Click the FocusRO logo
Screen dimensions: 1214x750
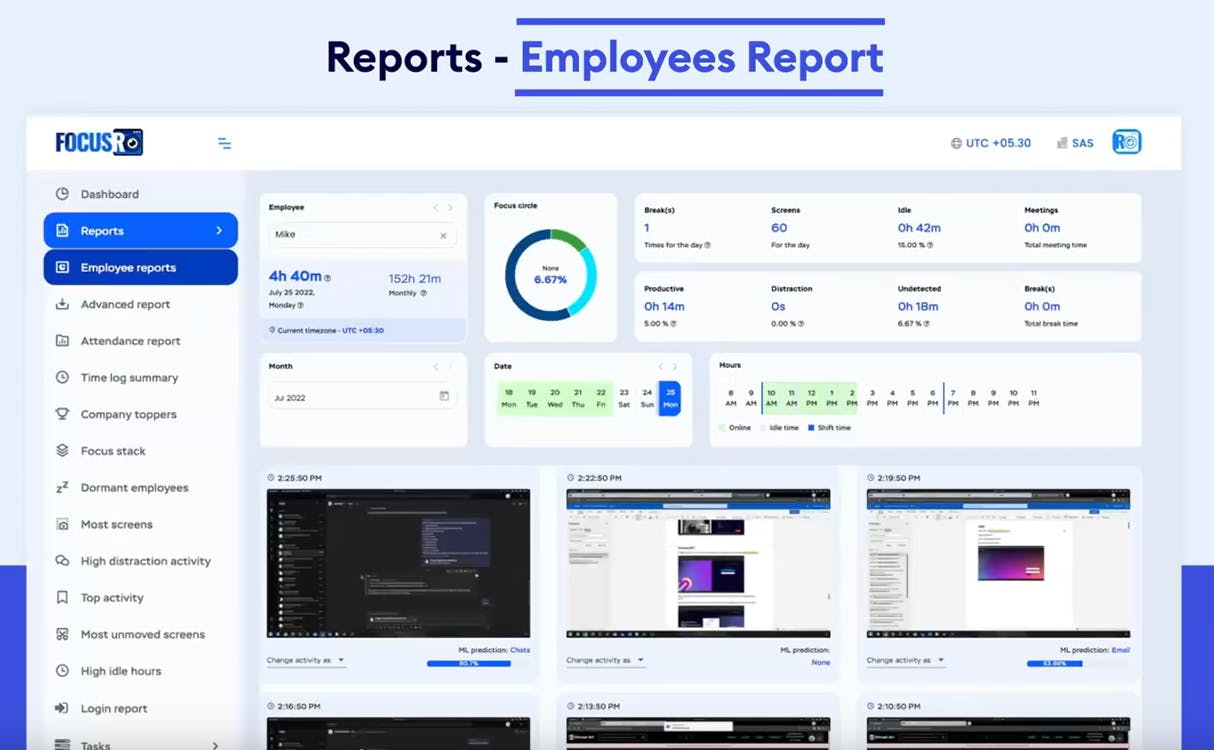pos(99,142)
